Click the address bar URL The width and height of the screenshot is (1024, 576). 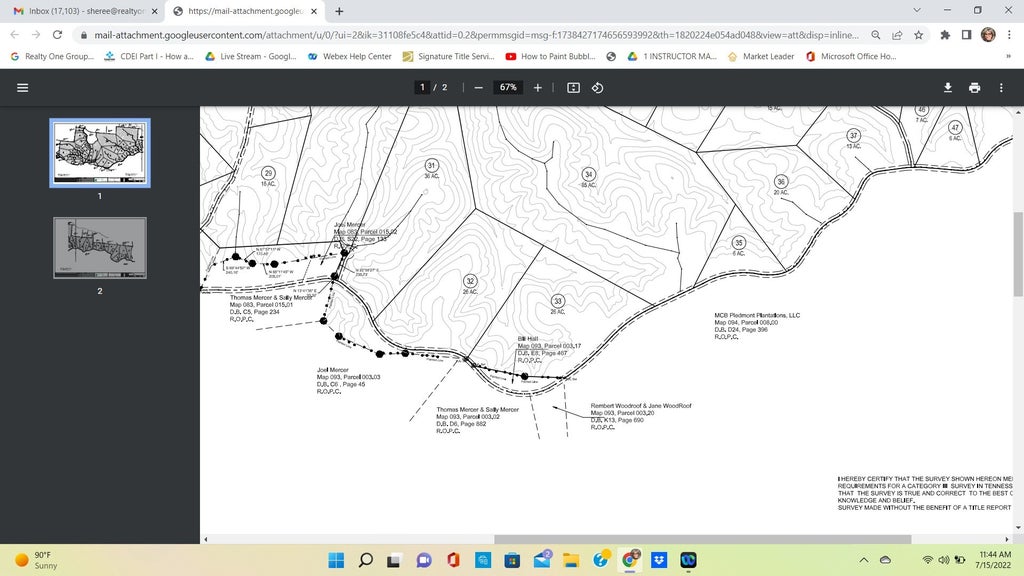click(476, 35)
